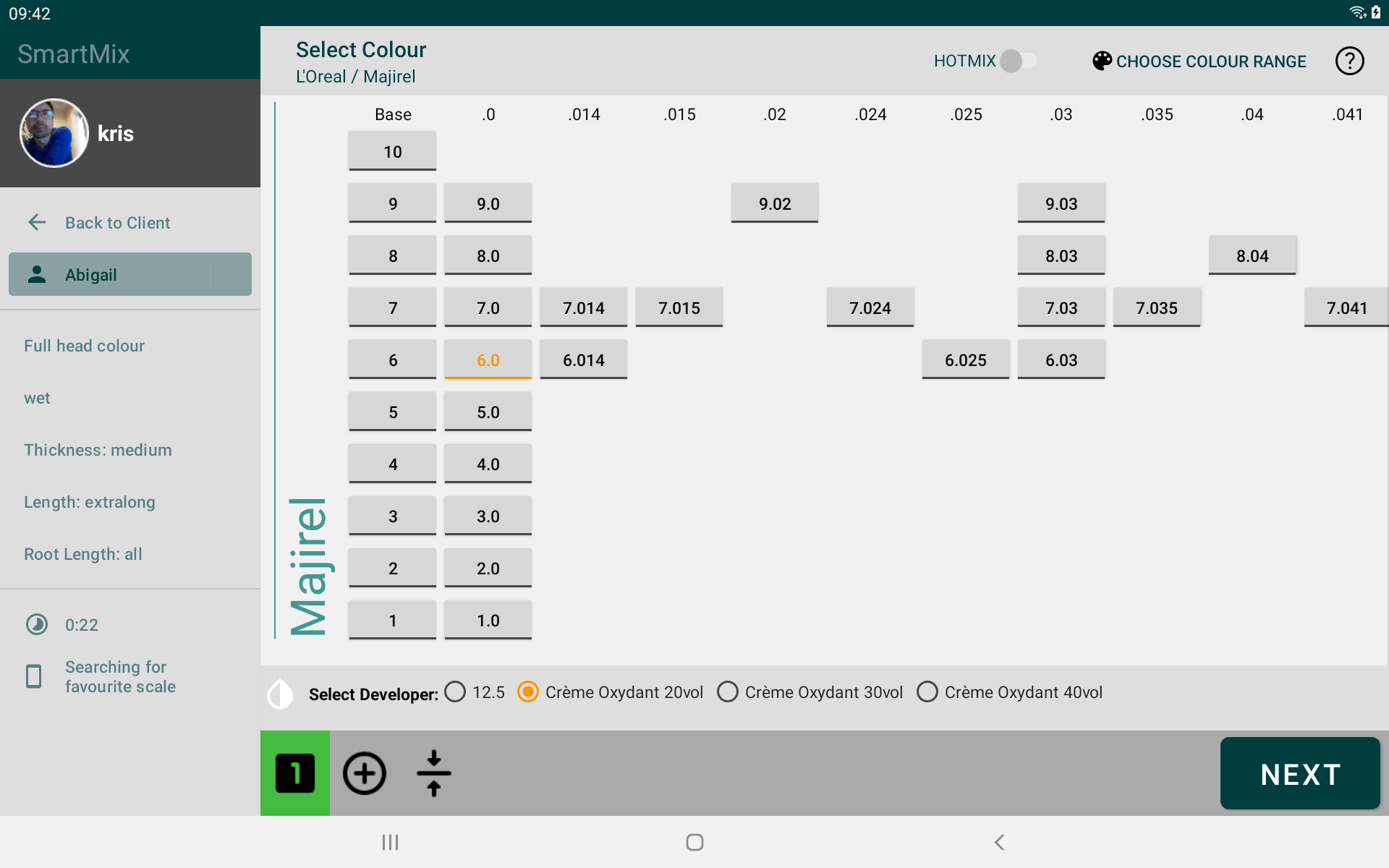Viewport: 1389px width, 868px height.
Task: Tap the back arrow beside Back to Client
Action: pyautogui.click(x=37, y=222)
